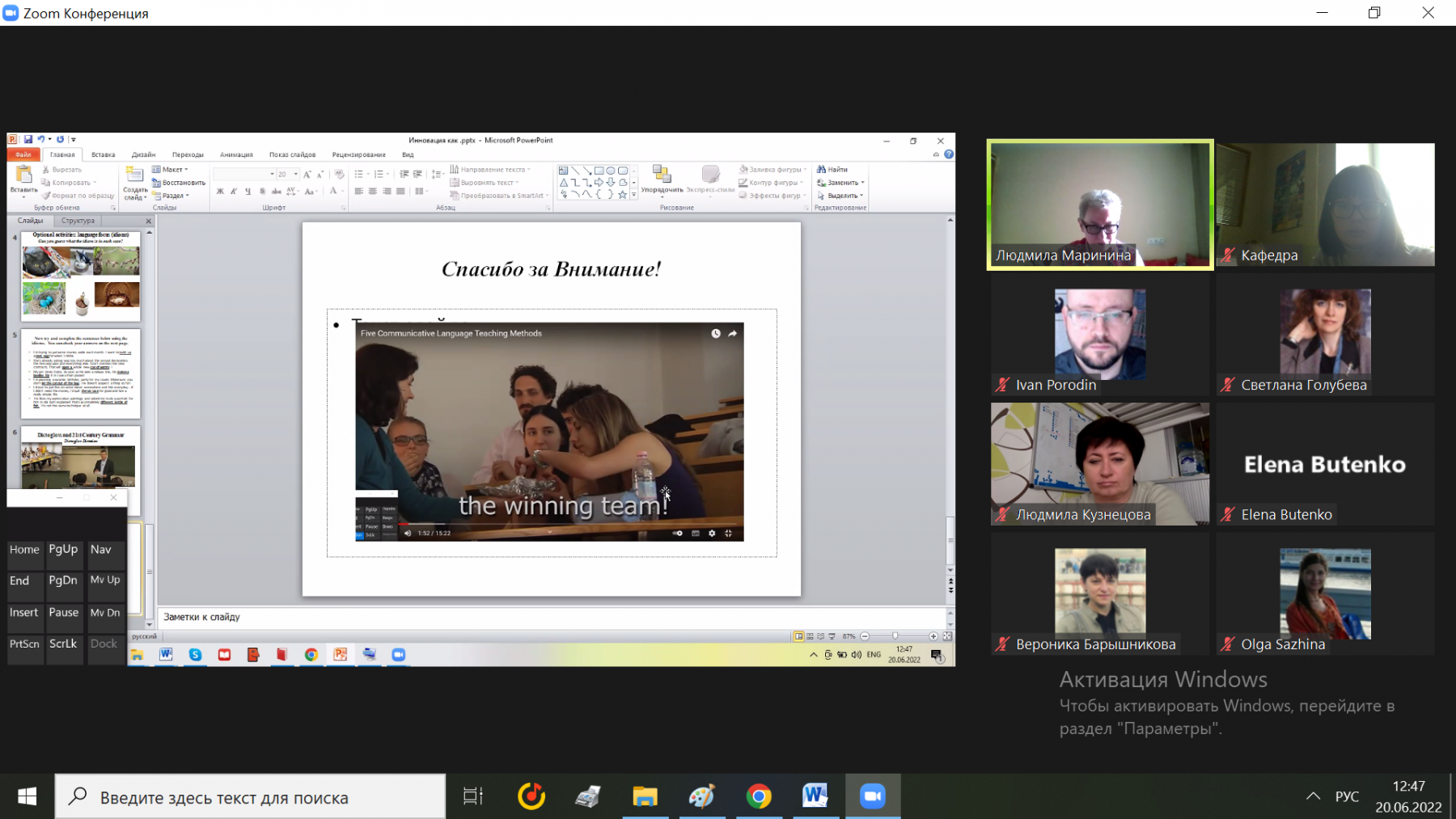1456x819 pixels.
Task: Open the Section (Раздел) dropdown
Action: click(171, 196)
